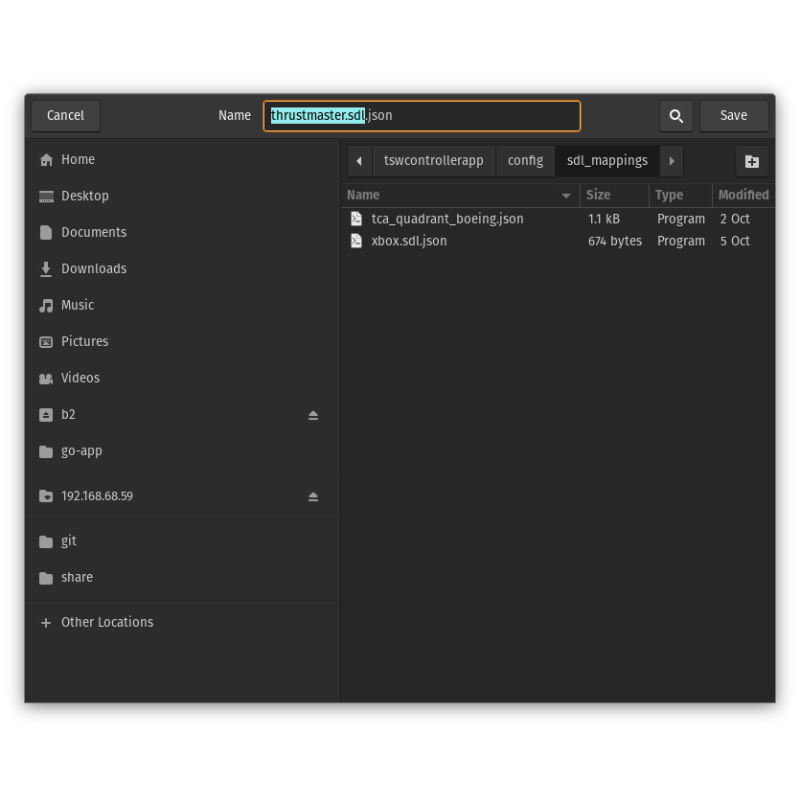Click Program type of xbox.sdl.json row
800x800 pixels.
681,241
